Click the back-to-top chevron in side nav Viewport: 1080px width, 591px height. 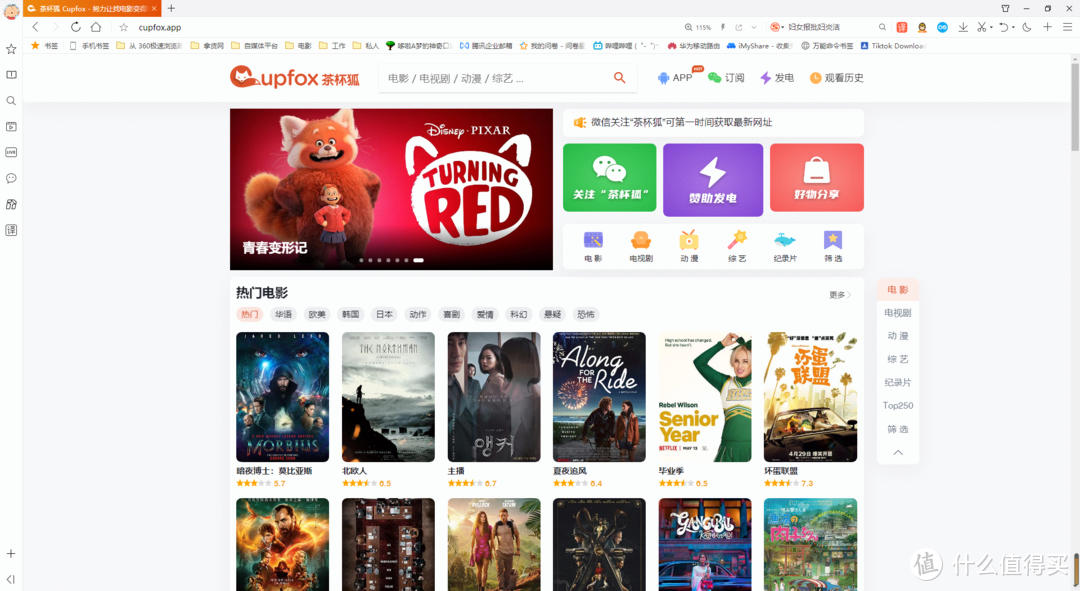(x=897, y=453)
